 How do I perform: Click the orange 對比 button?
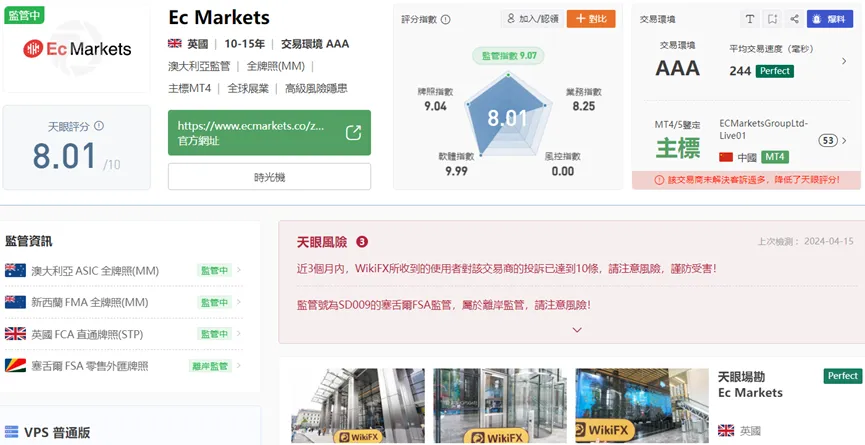pyautogui.click(x=591, y=19)
